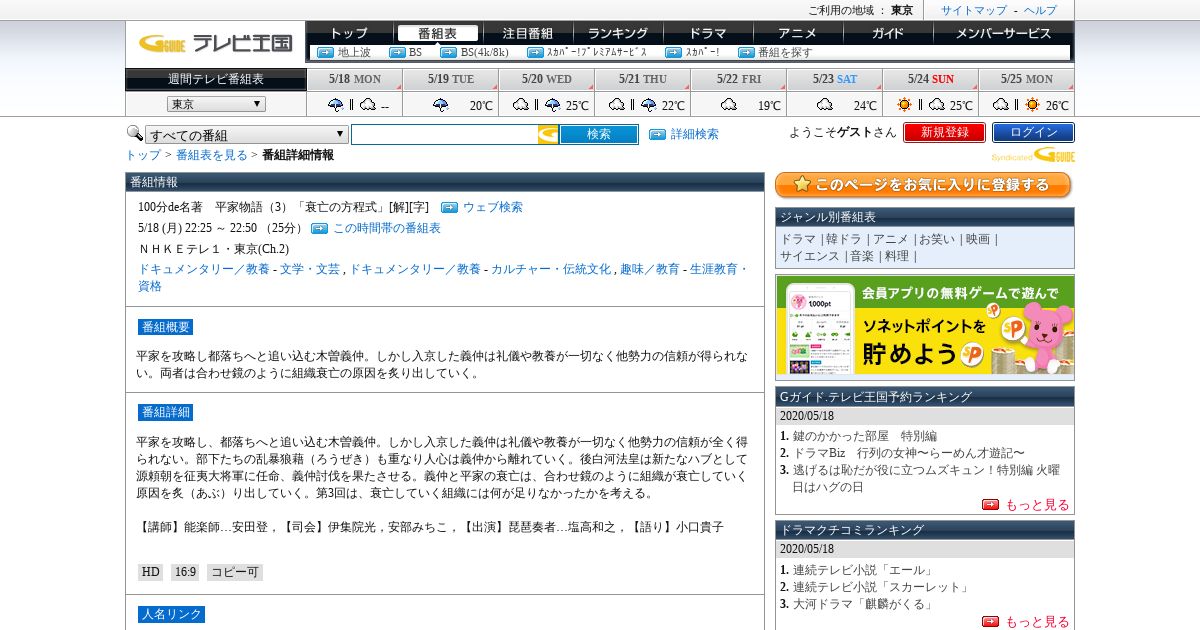Click the BS submenu link

tap(415, 52)
